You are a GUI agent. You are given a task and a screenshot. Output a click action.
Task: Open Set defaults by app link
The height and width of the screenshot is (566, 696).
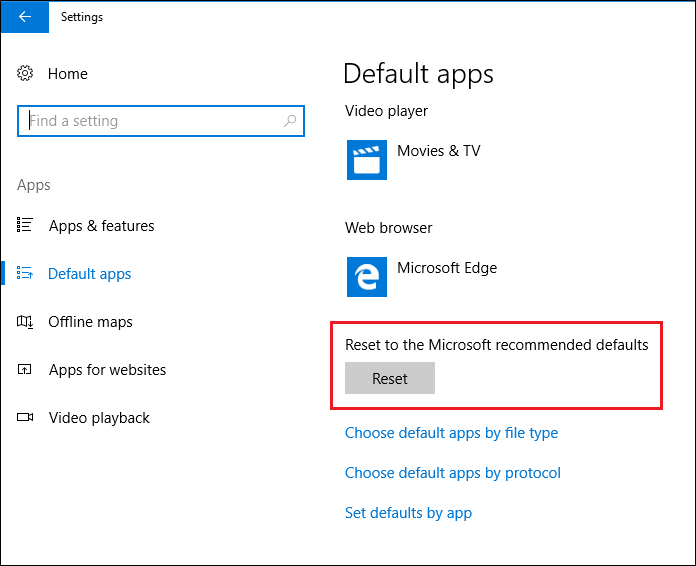coord(408,513)
